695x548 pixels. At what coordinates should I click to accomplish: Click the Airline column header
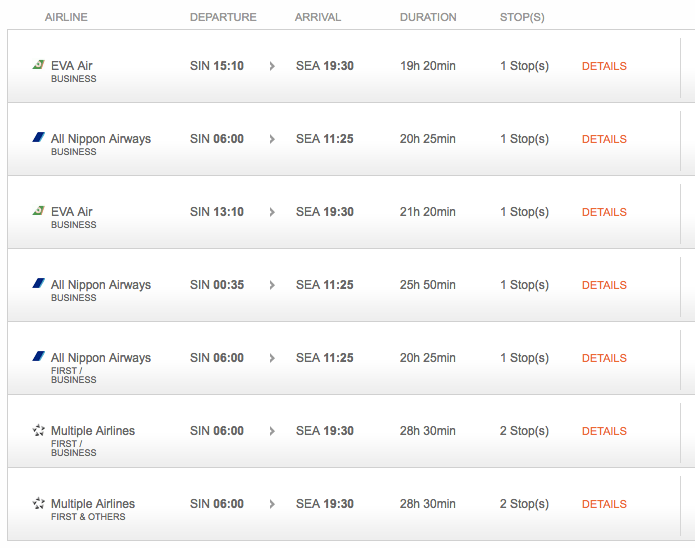tap(67, 17)
